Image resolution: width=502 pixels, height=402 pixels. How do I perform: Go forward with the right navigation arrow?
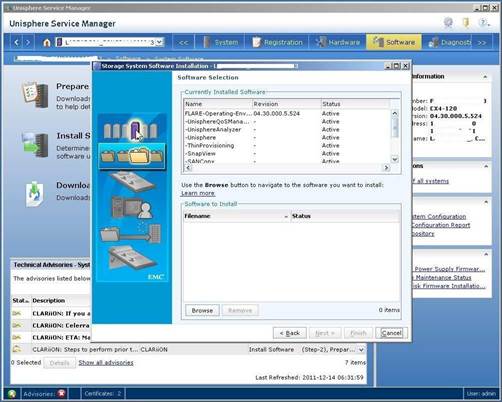pos(28,42)
